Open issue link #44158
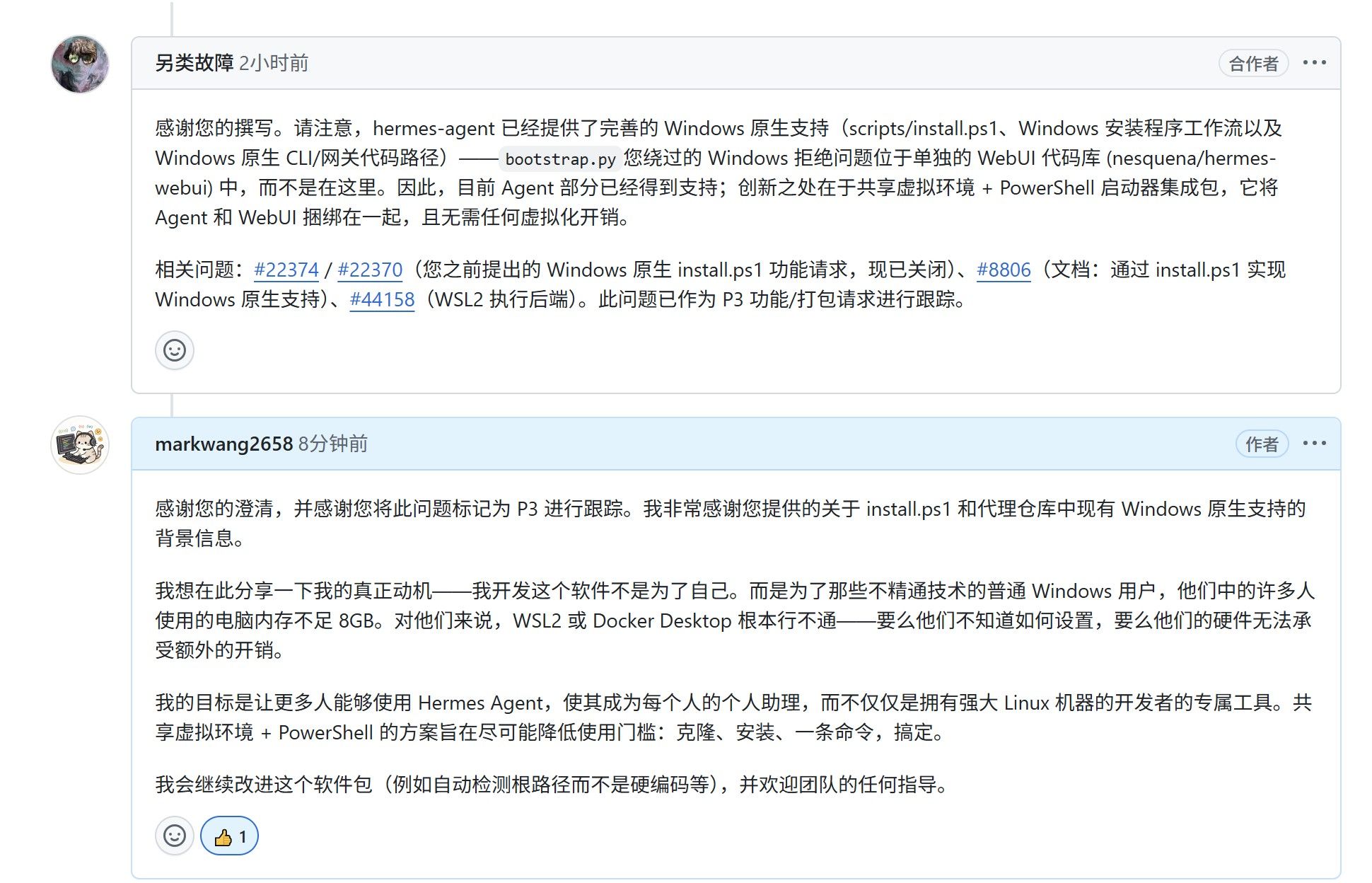The height and width of the screenshot is (883, 1372). (x=382, y=299)
